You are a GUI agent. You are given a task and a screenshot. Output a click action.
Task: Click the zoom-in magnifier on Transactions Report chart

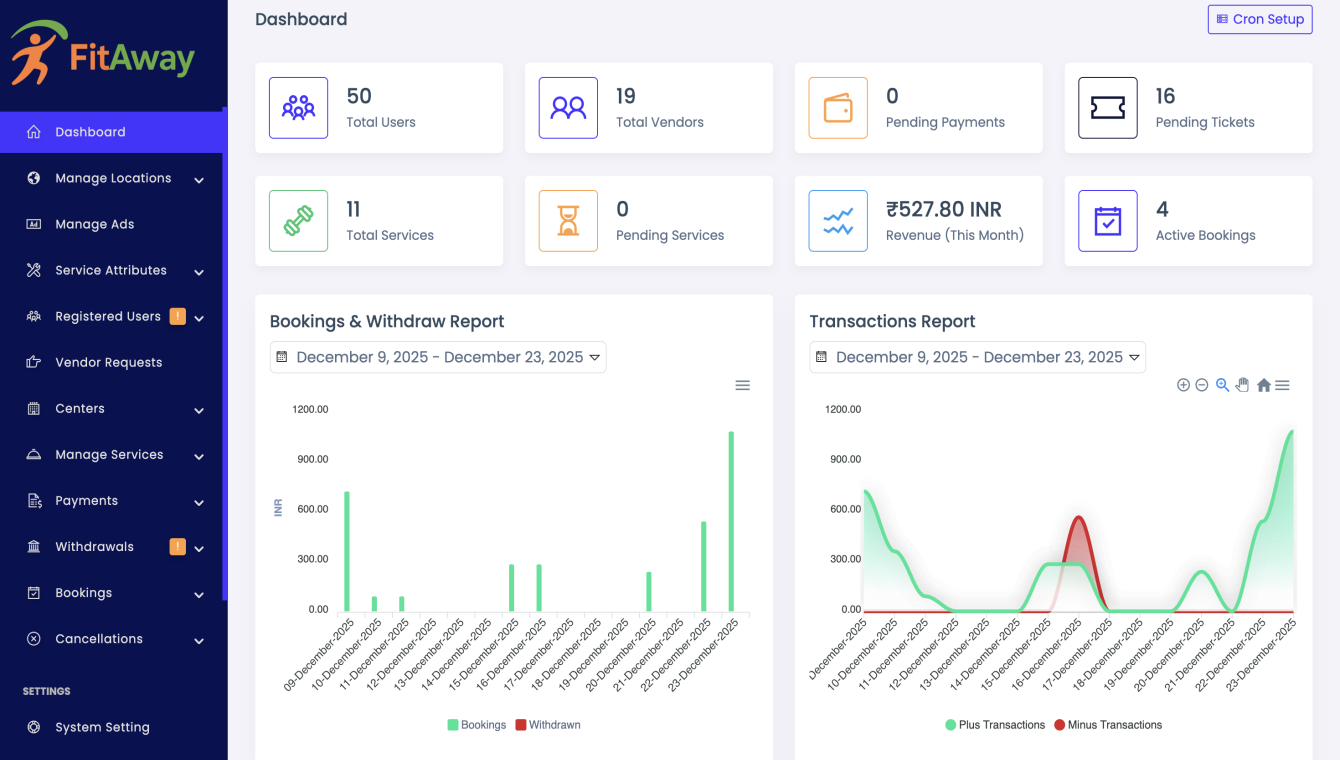[1222, 385]
